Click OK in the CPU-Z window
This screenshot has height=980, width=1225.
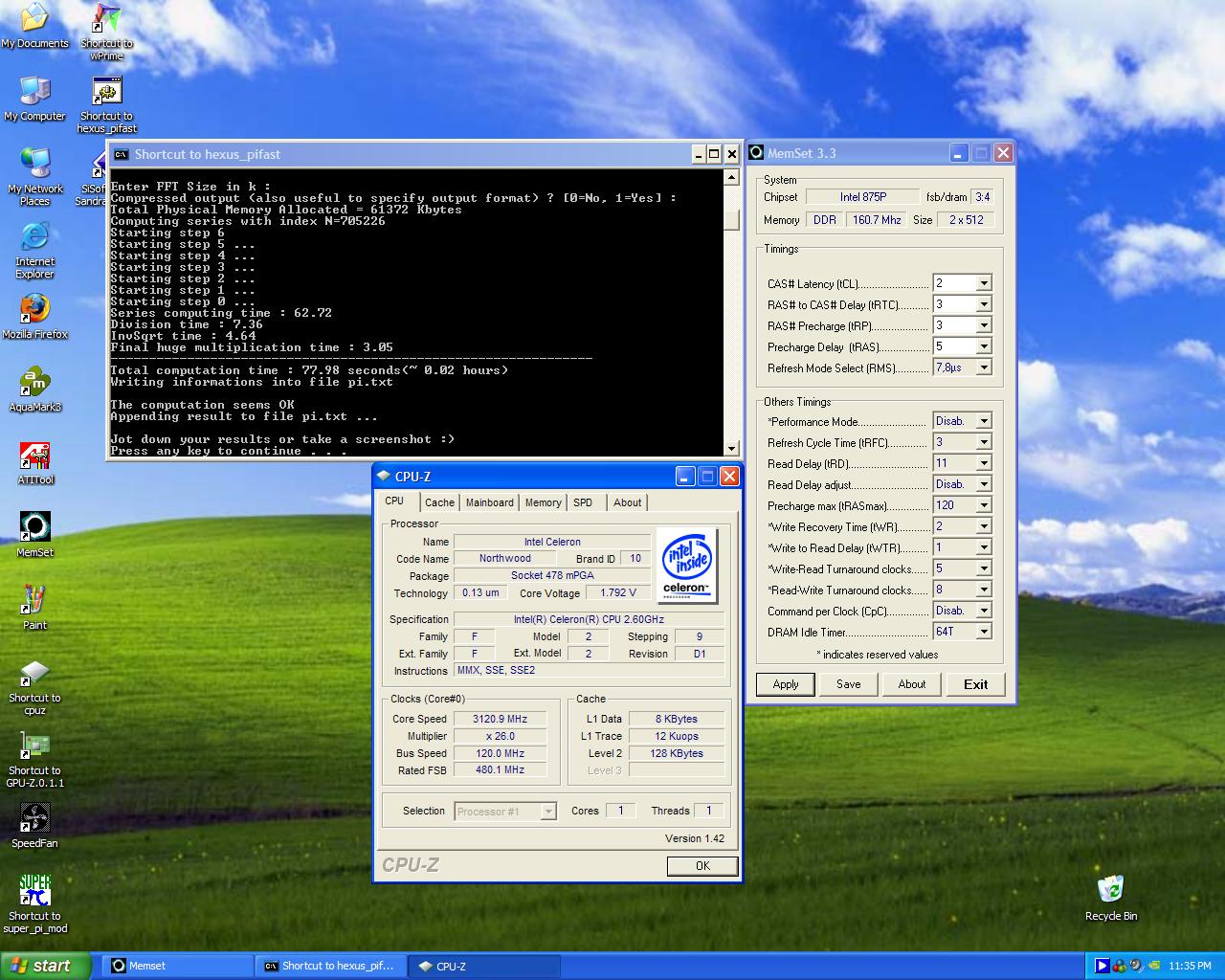click(x=702, y=865)
